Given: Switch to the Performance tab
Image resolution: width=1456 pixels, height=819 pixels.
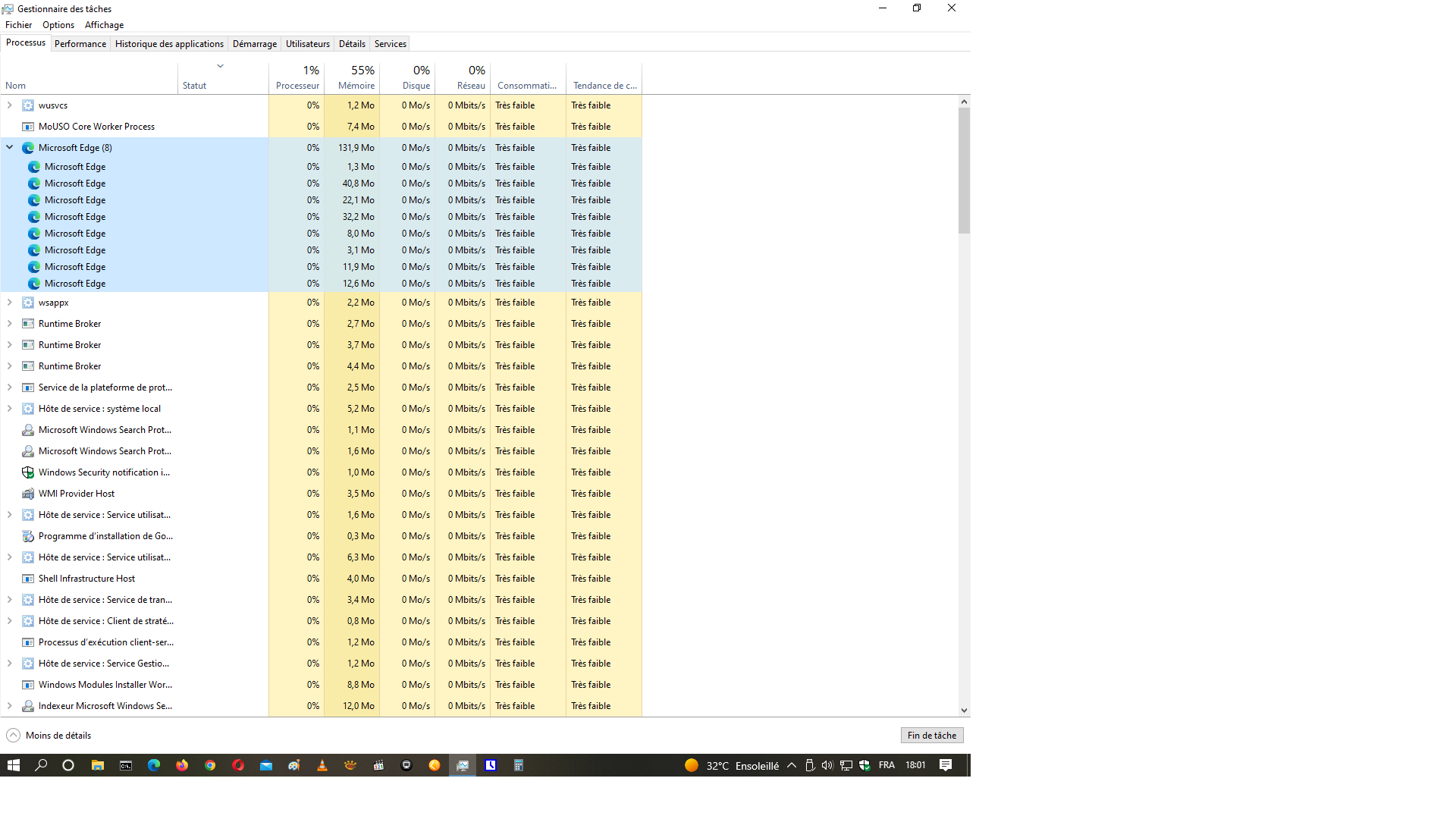Looking at the screenshot, I should point(80,44).
